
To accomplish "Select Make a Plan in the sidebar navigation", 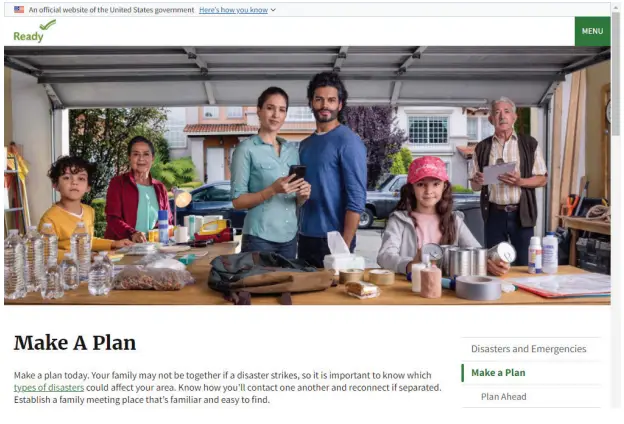I will [x=498, y=373].
